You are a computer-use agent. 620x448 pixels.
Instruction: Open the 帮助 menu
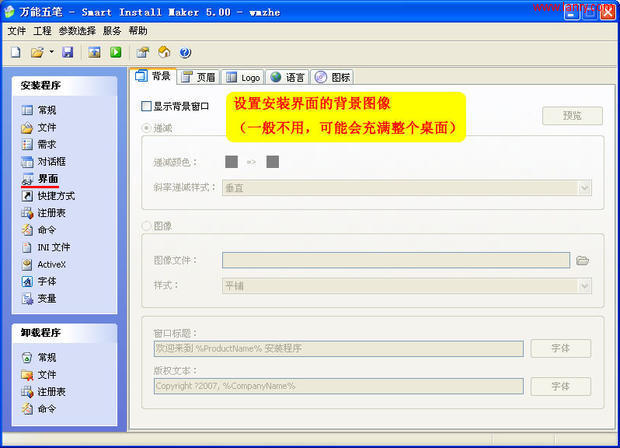pos(138,31)
